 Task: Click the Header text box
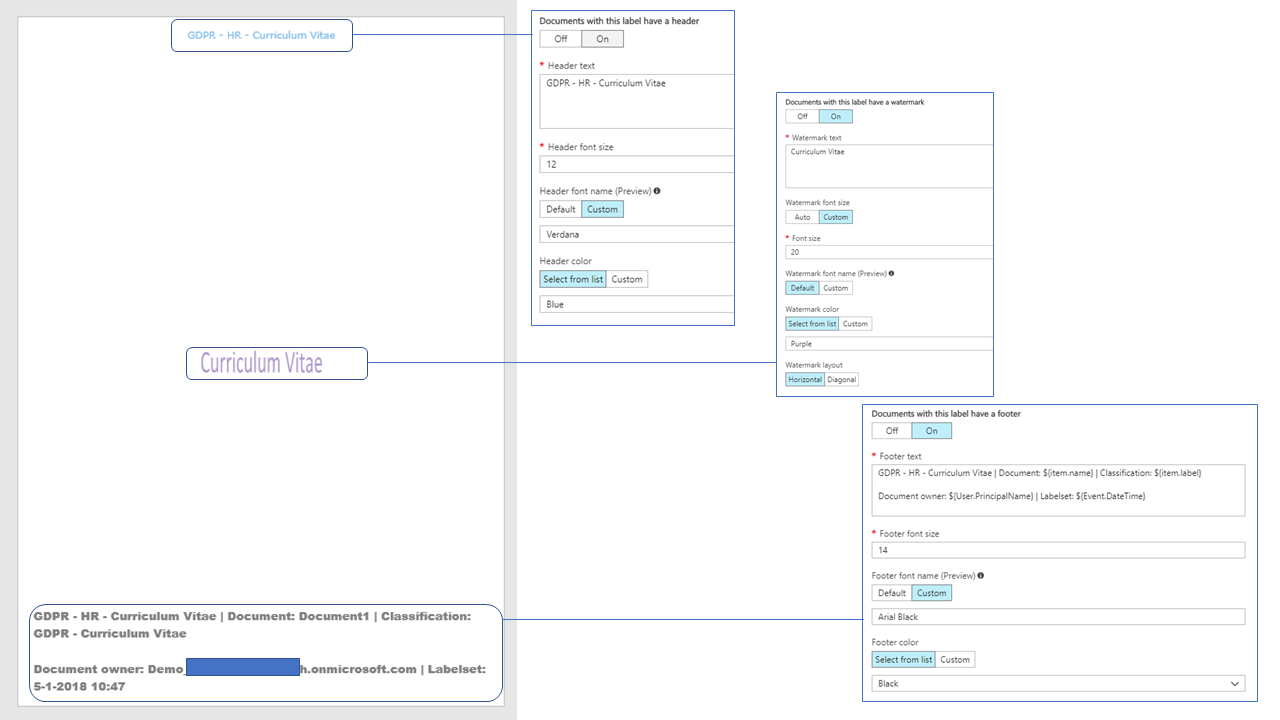636,101
